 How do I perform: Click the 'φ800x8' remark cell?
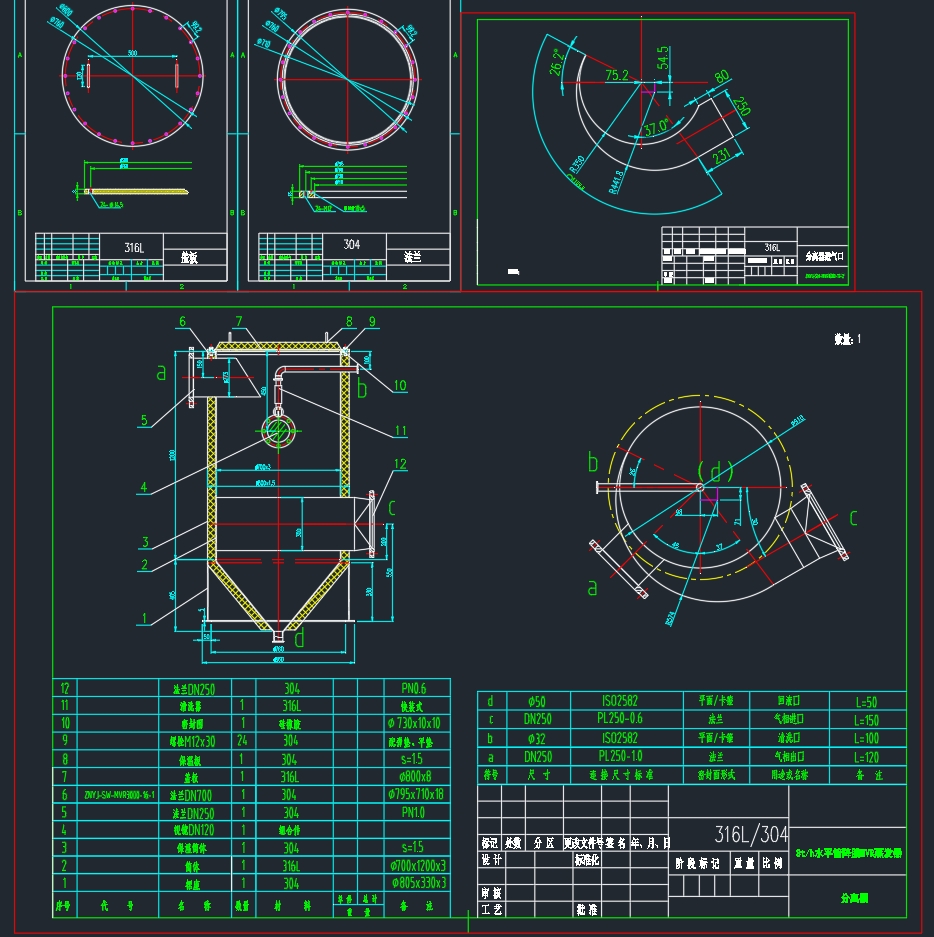click(x=415, y=776)
